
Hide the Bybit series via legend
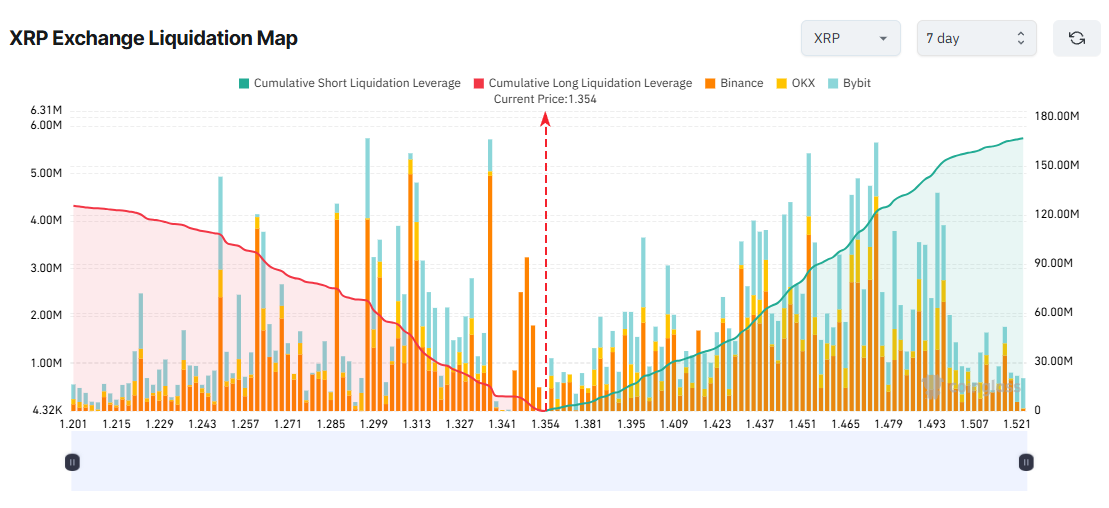pos(856,83)
